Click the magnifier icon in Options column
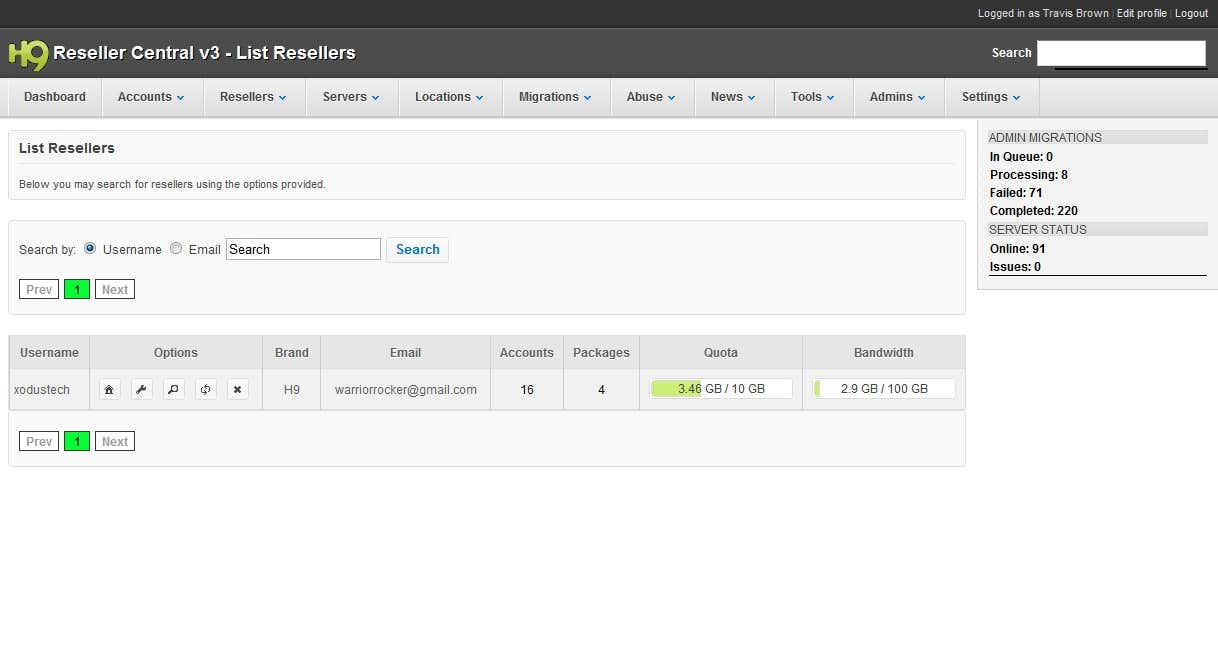Viewport: 1218px width, 655px height. click(174, 390)
